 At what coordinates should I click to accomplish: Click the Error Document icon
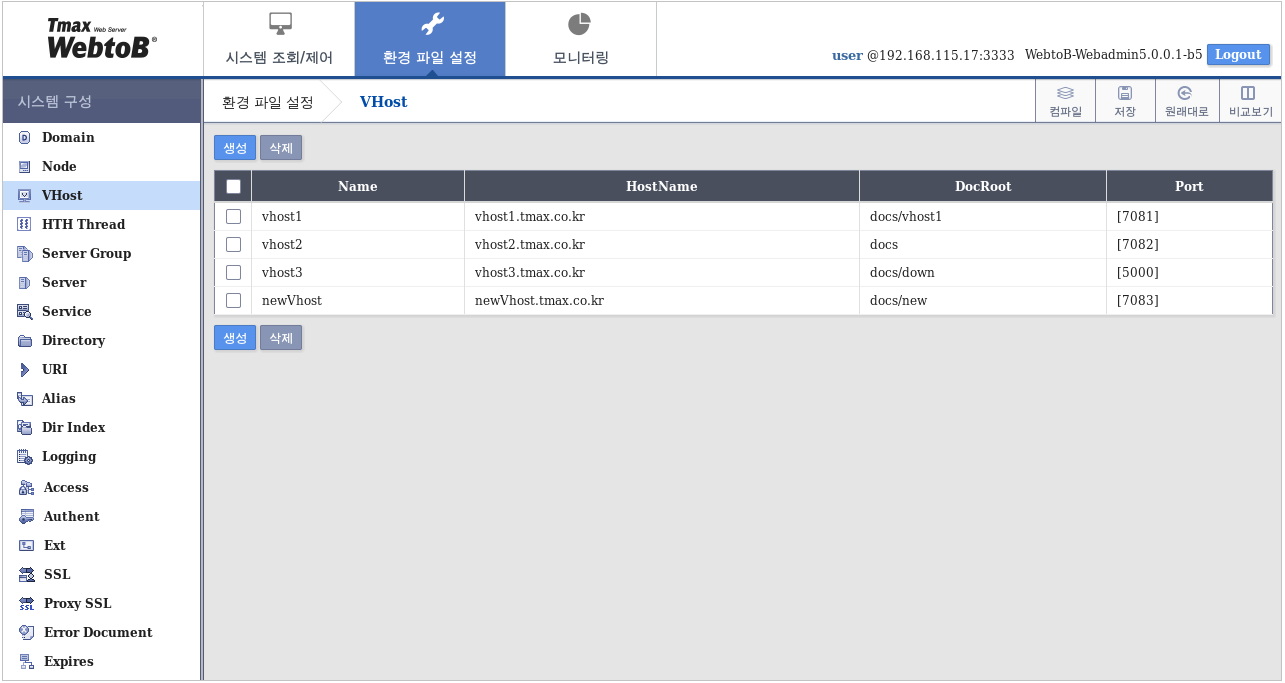coord(27,633)
